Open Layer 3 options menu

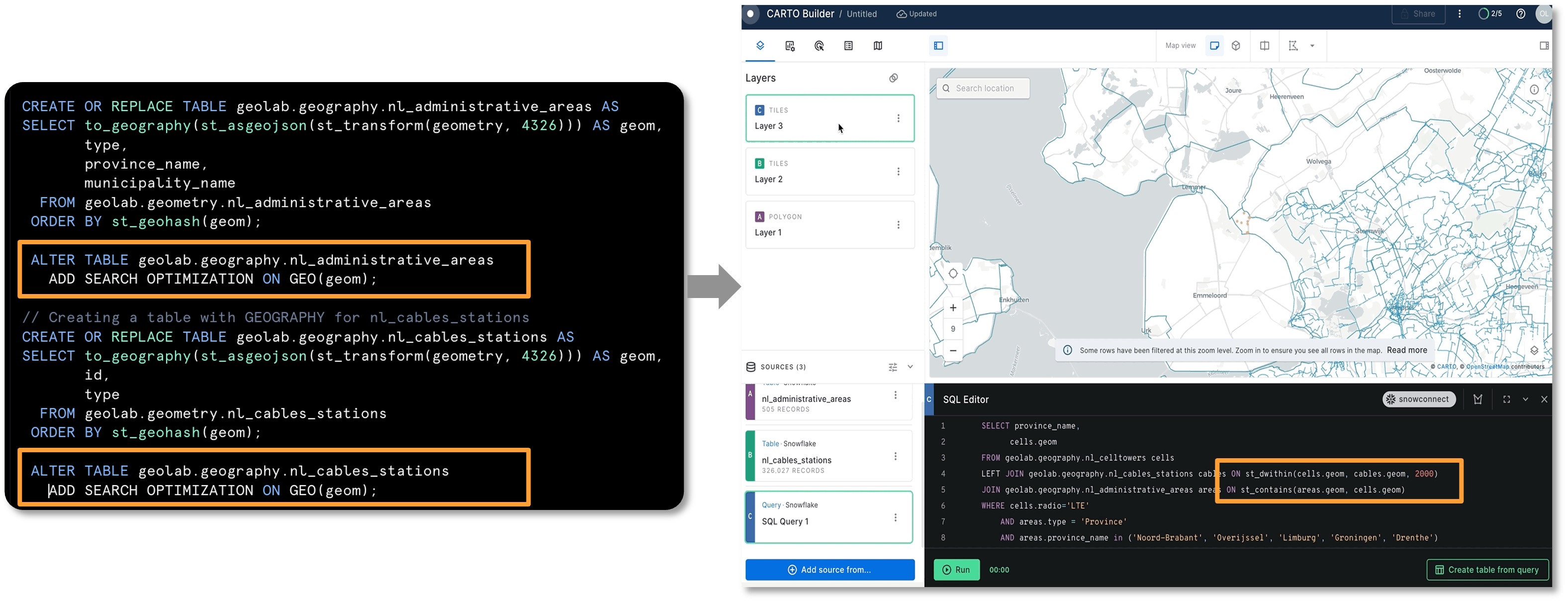click(x=898, y=118)
